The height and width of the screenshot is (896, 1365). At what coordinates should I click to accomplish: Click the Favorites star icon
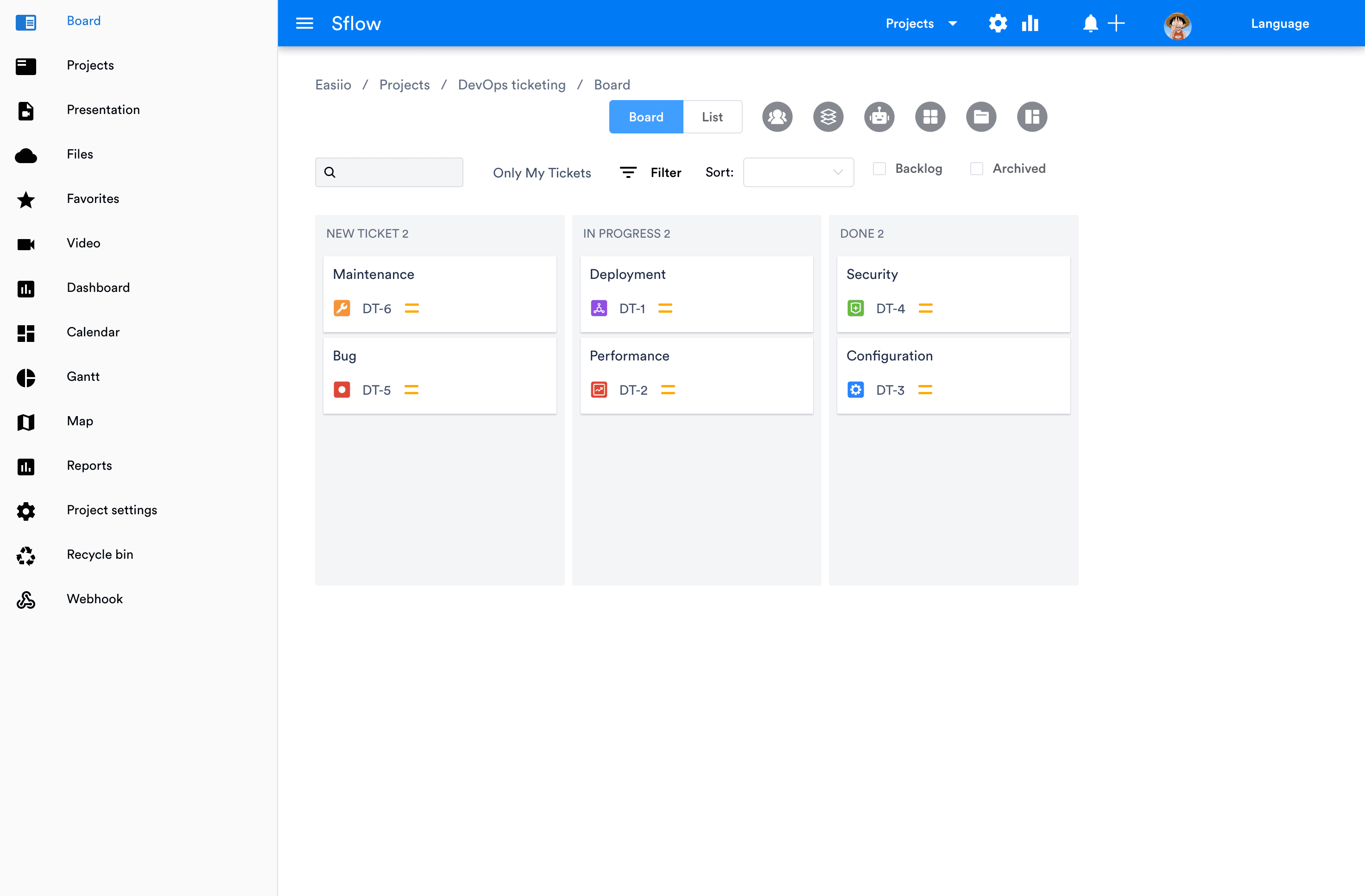pos(26,200)
